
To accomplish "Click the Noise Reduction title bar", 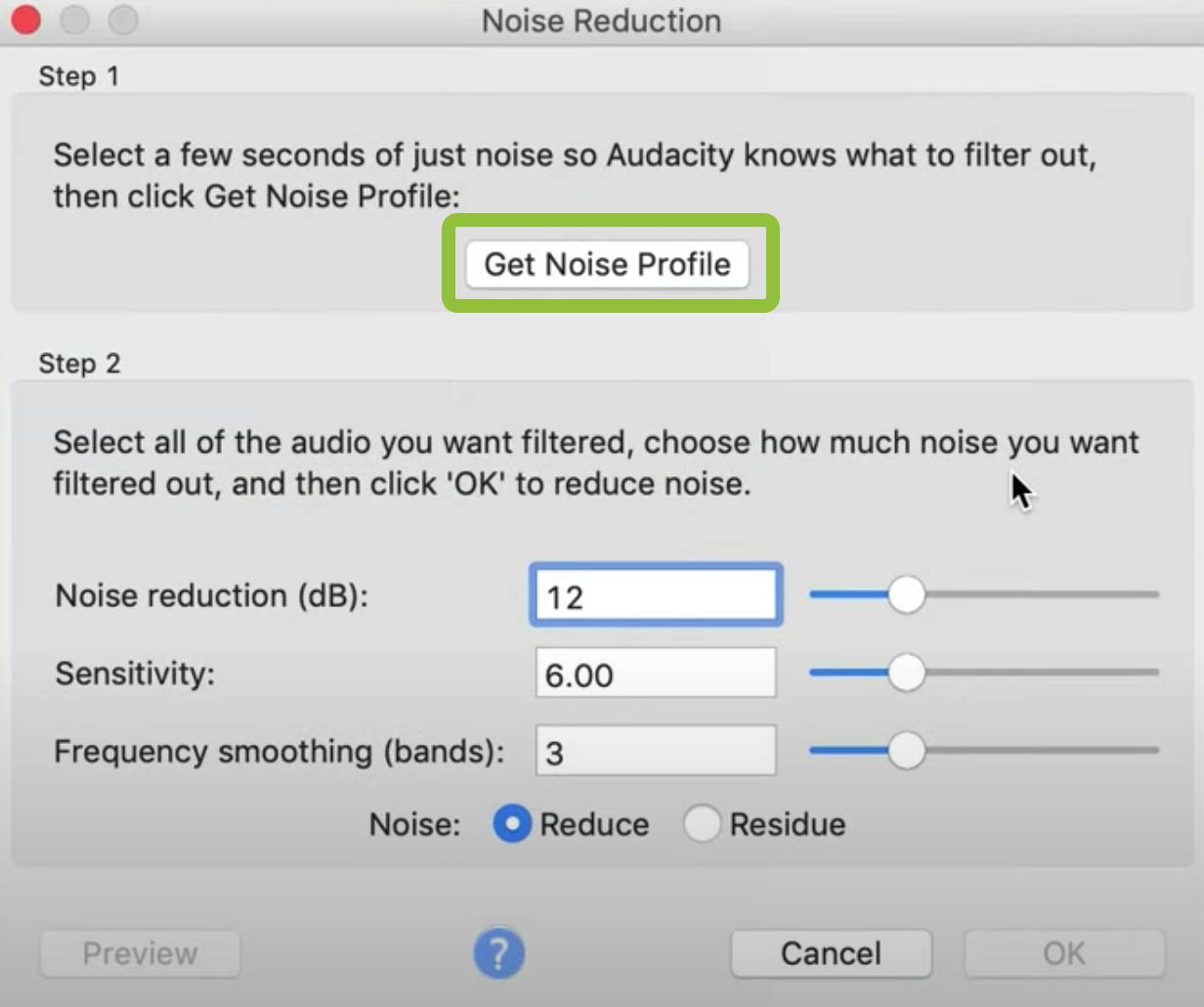I will pyautogui.click(x=600, y=21).
